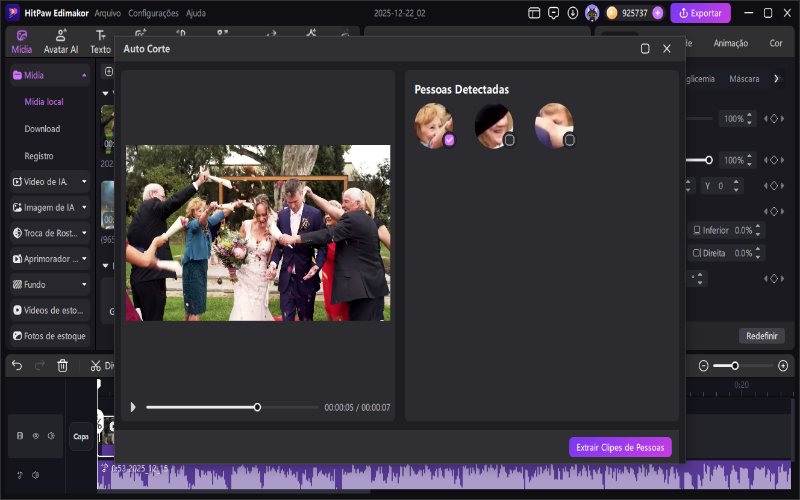The width and height of the screenshot is (800, 500).
Task: Zoom in the timeline with plus icon
Action: tap(783, 366)
